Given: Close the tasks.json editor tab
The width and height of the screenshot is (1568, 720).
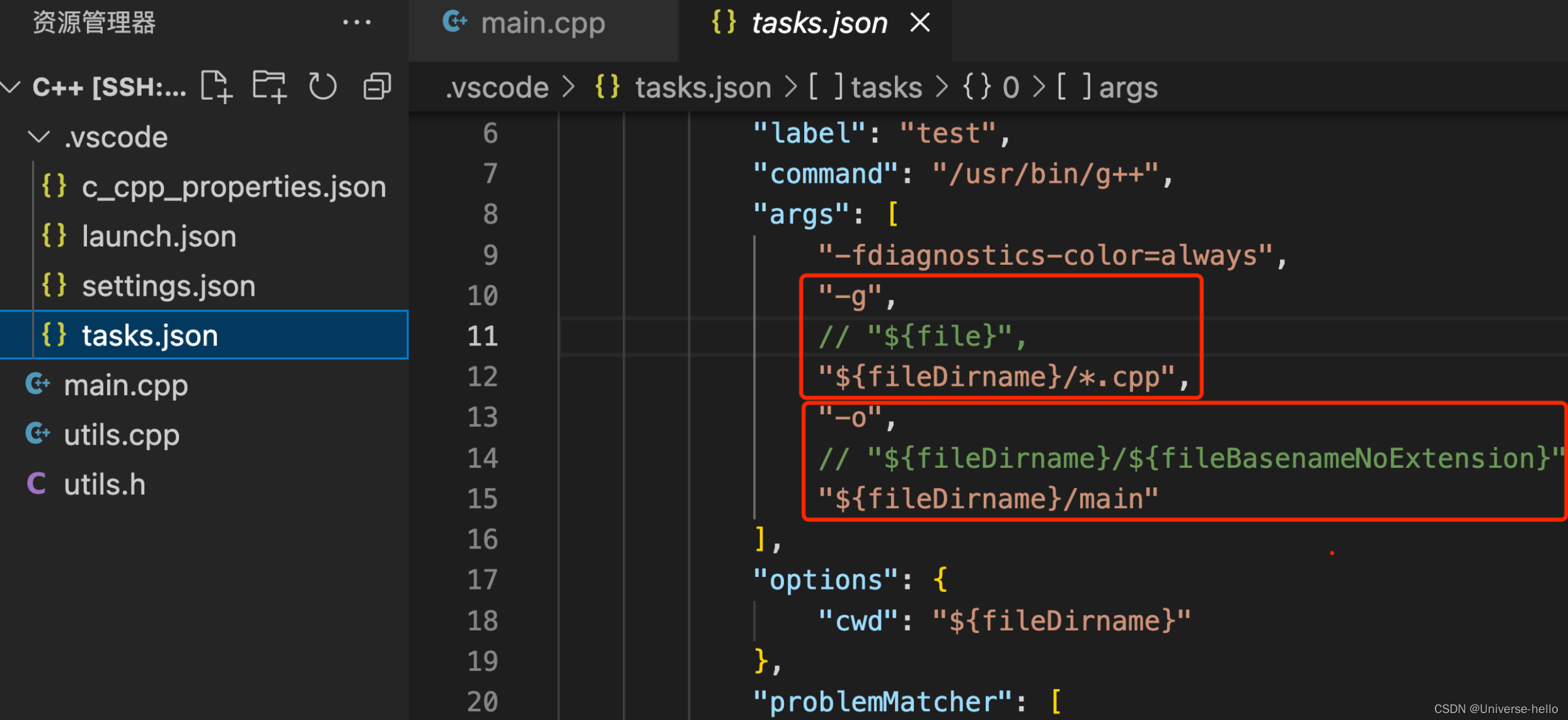Looking at the screenshot, I should (x=920, y=23).
